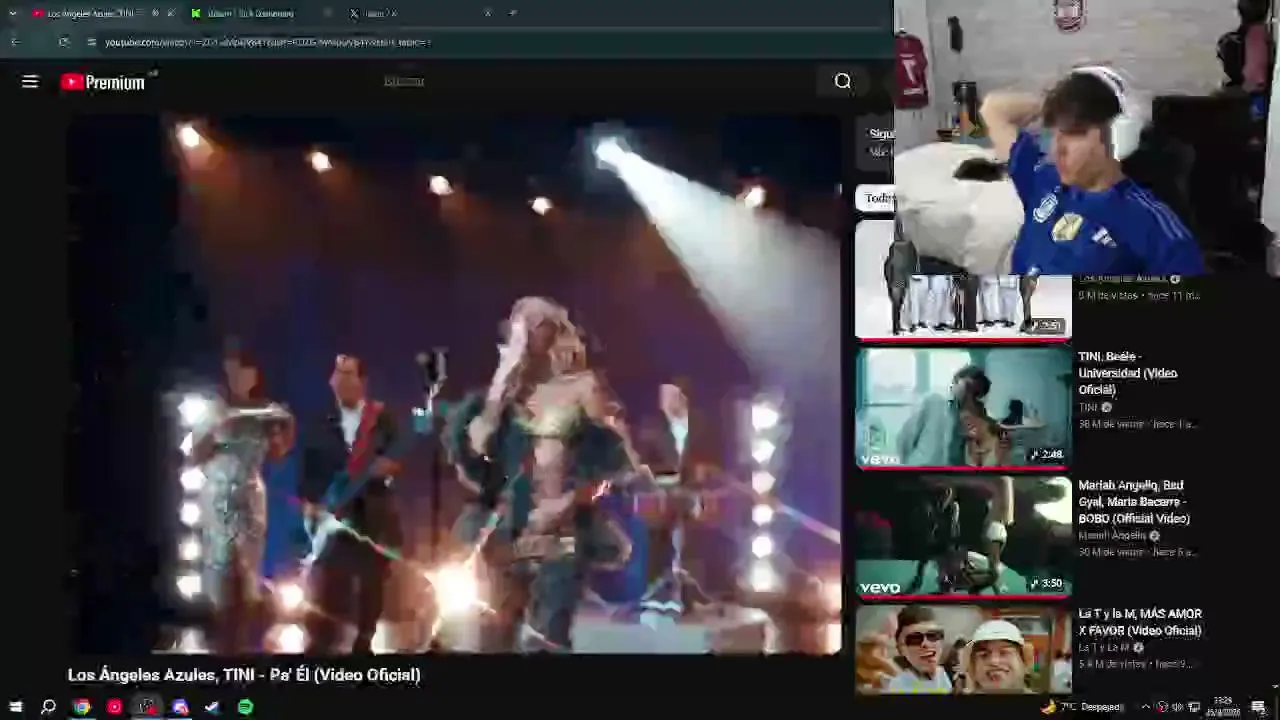Open the MÁS AMOR X FAVOR thumbnail
This screenshot has height=720, width=1280.
(x=963, y=648)
